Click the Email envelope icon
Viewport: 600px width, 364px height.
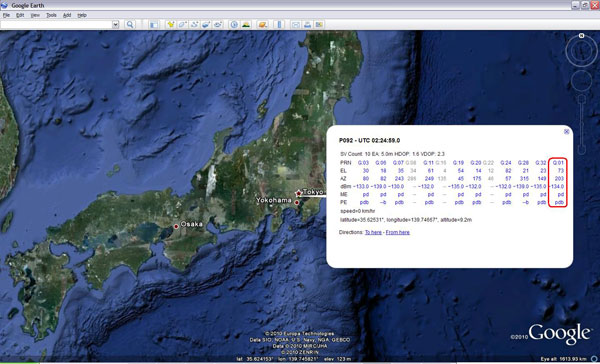[296, 24]
